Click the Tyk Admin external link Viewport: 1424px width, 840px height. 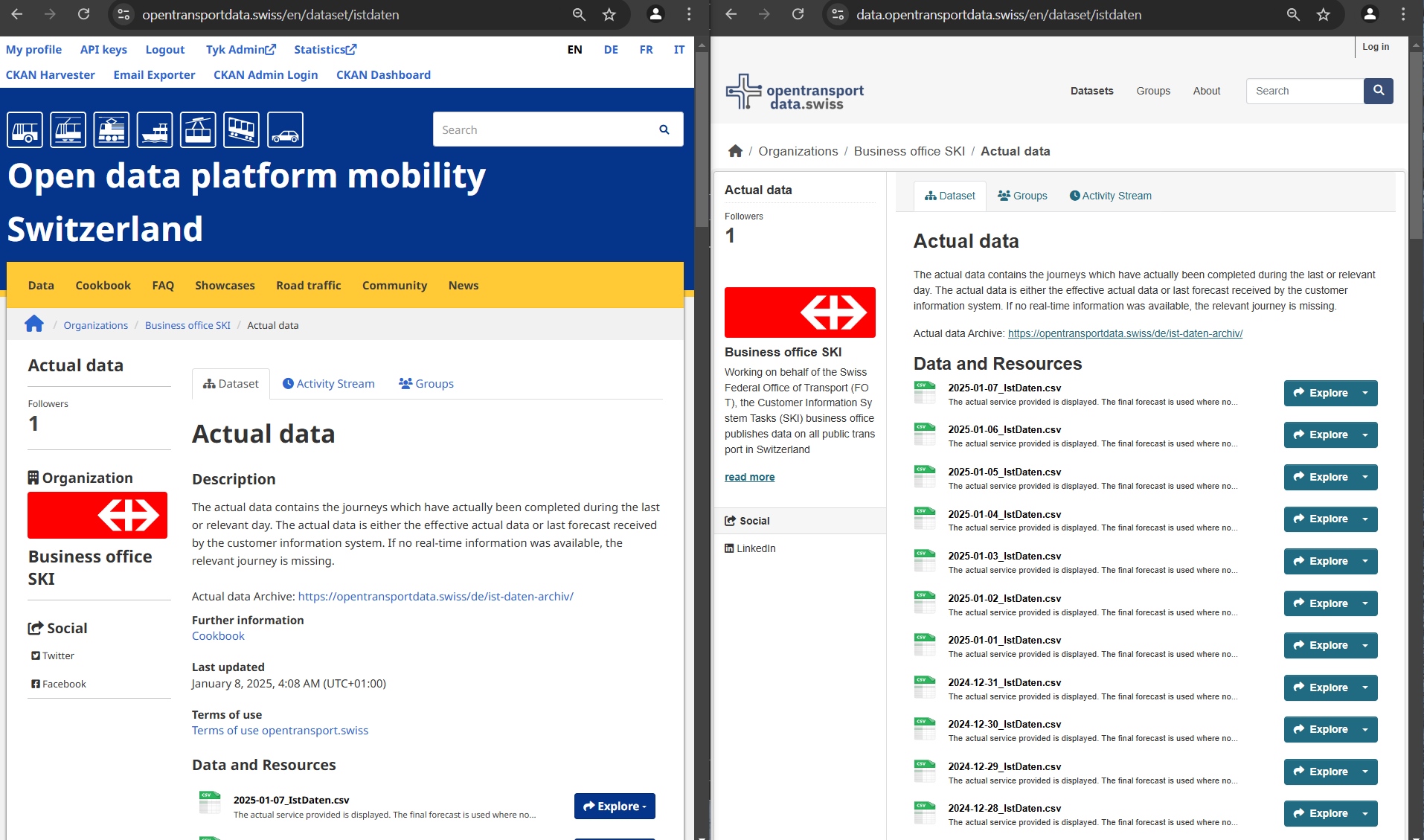pyautogui.click(x=241, y=49)
